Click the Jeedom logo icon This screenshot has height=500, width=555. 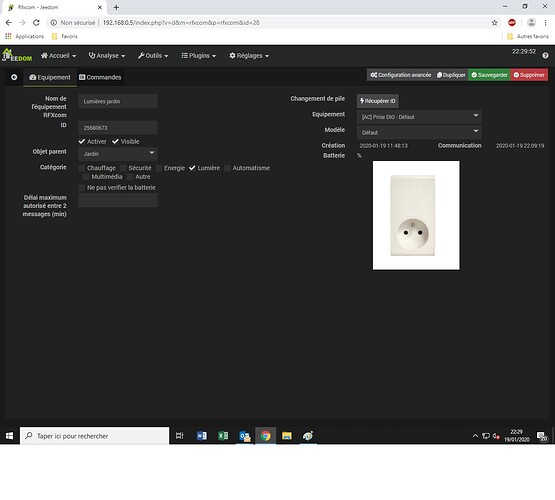click(x=17, y=56)
